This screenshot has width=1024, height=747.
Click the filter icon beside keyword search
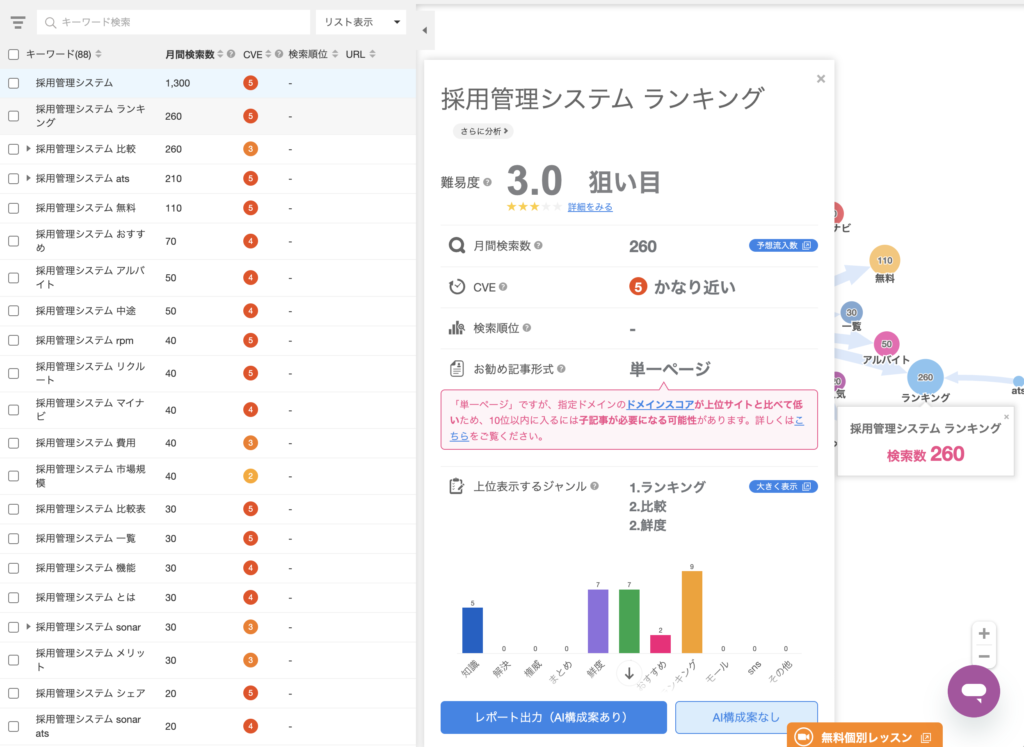click(17, 22)
